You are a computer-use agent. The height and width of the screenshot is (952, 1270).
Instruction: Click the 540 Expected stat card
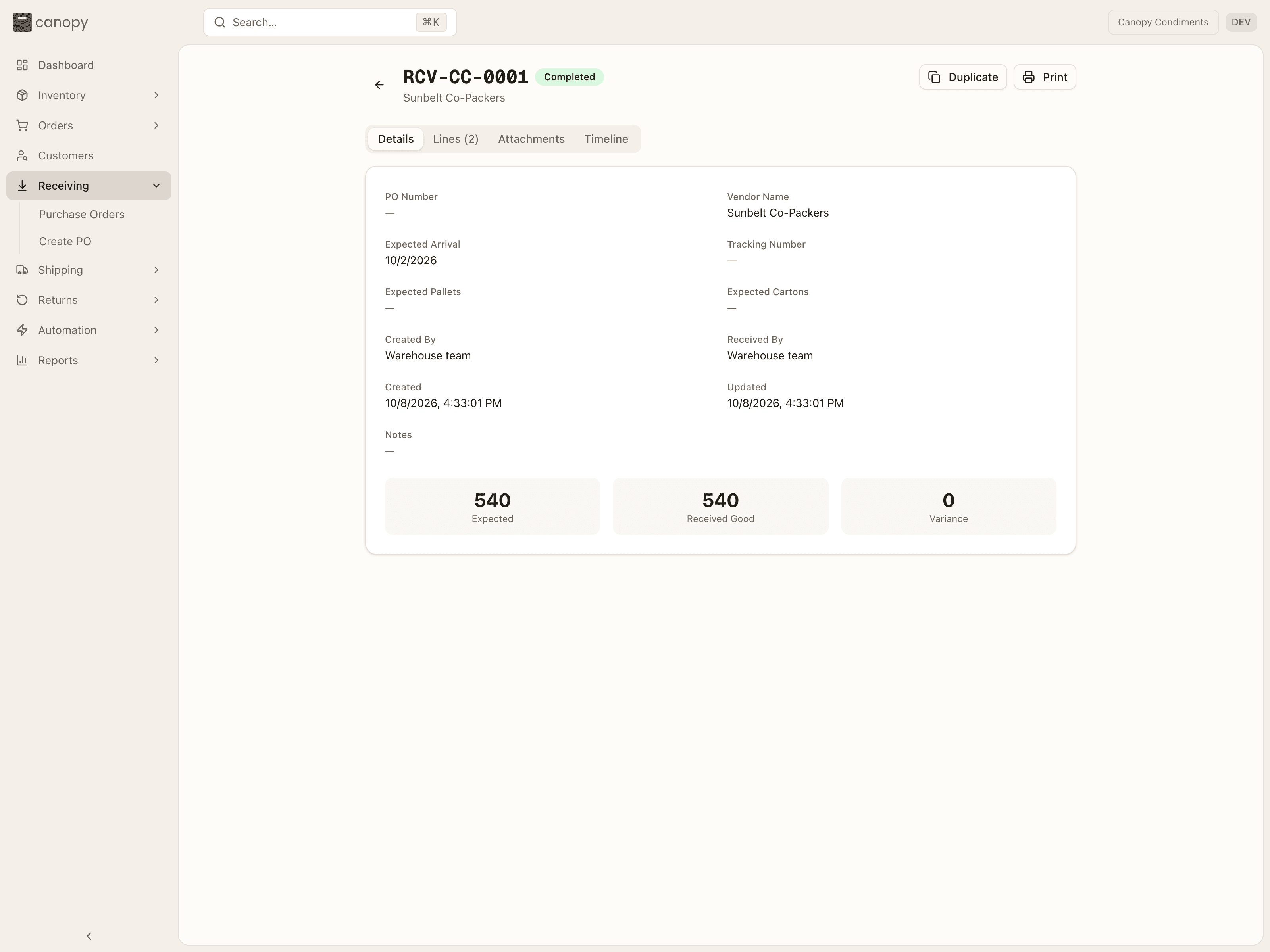492,506
